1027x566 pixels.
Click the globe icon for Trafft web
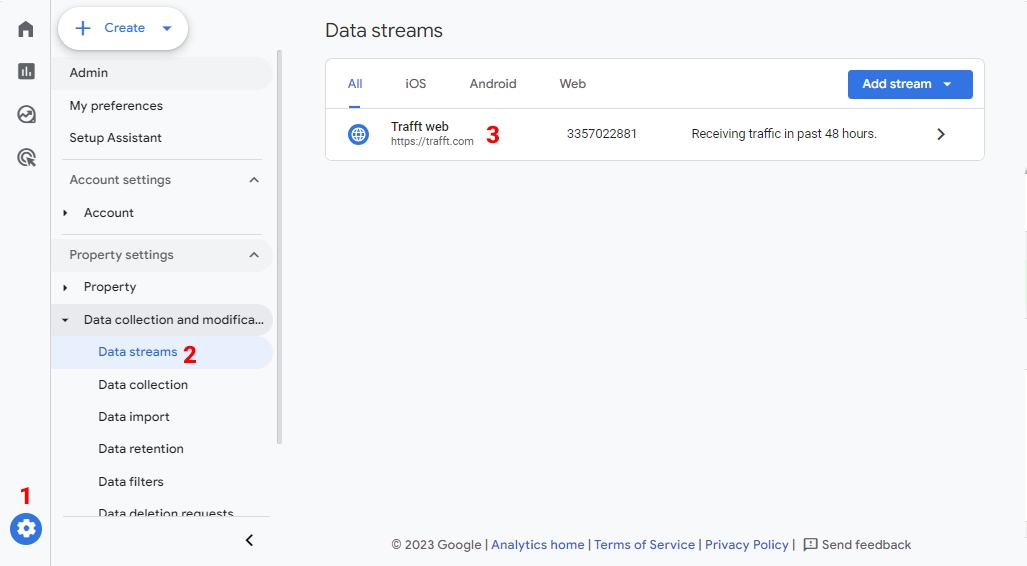click(x=358, y=134)
